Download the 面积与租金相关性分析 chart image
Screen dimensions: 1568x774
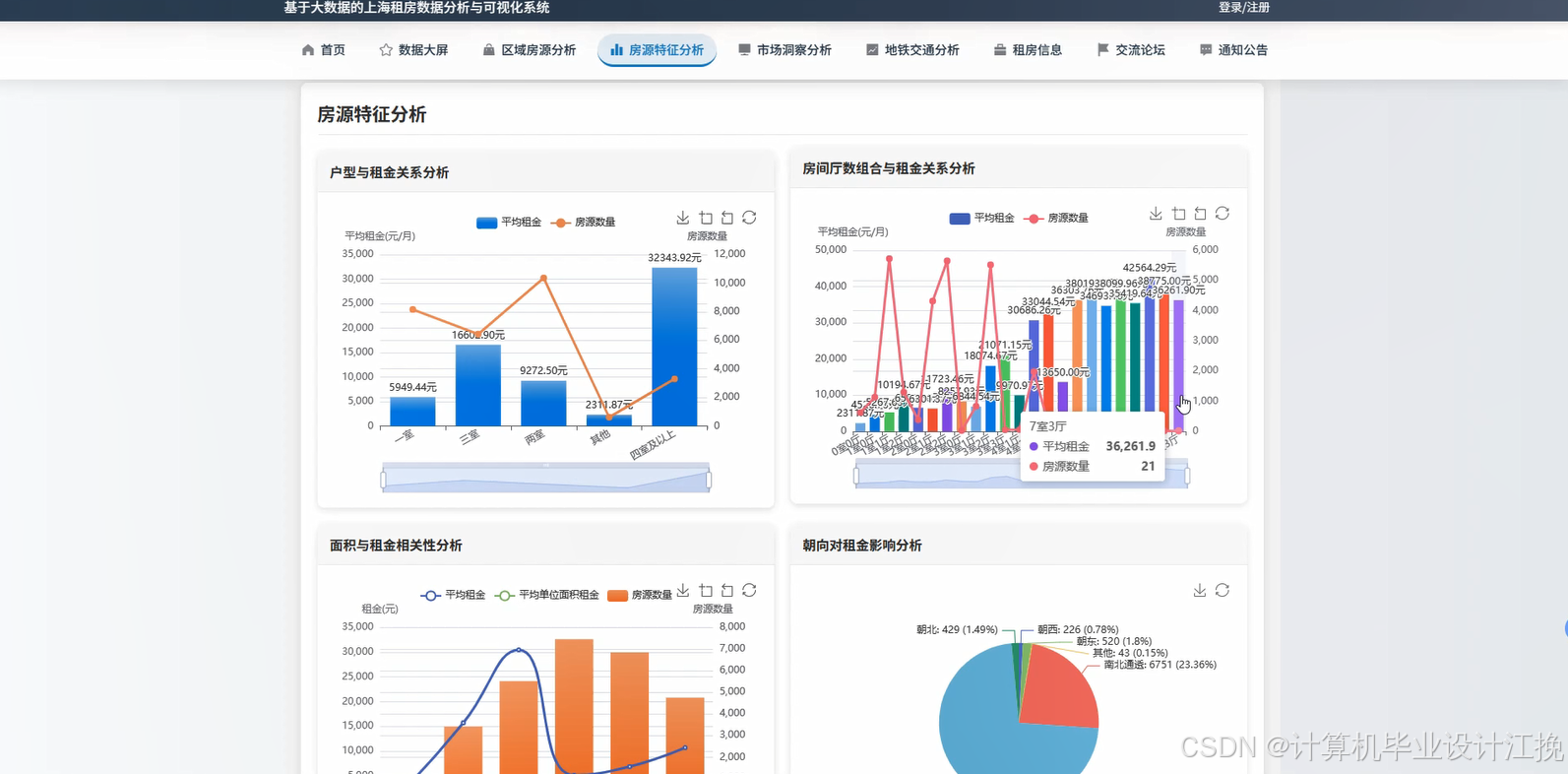point(683,591)
